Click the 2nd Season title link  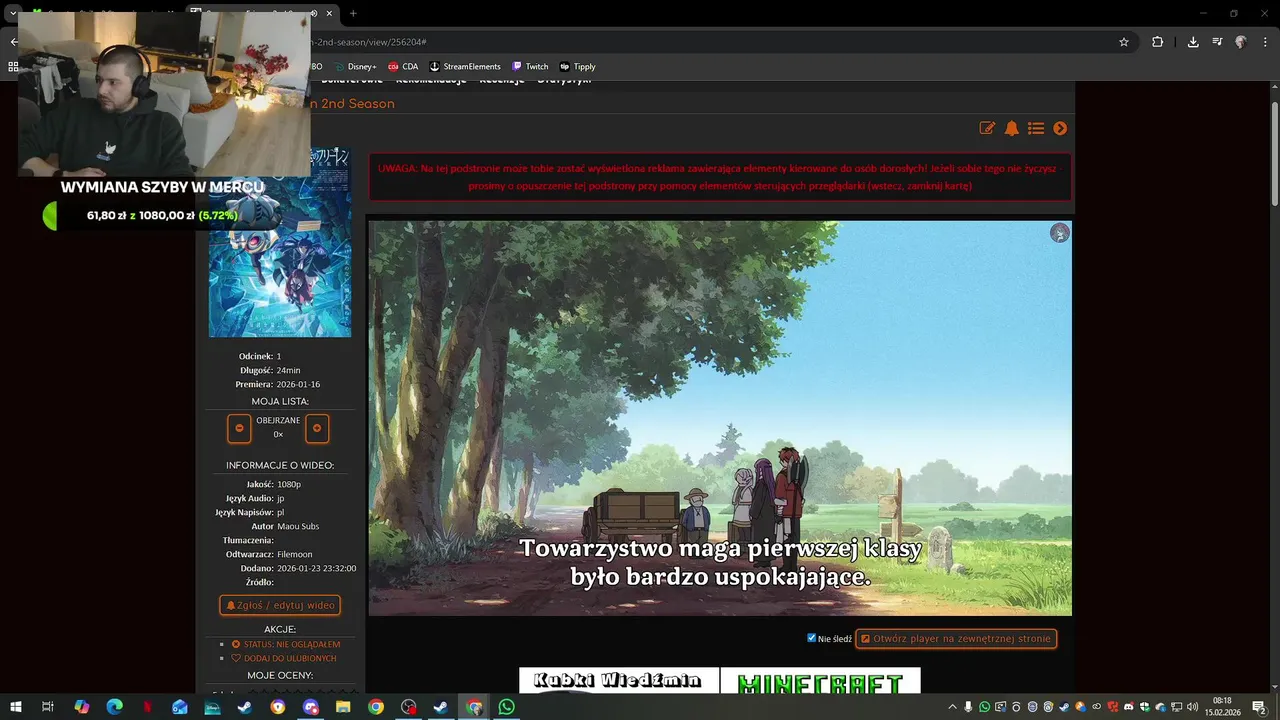coord(352,104)
